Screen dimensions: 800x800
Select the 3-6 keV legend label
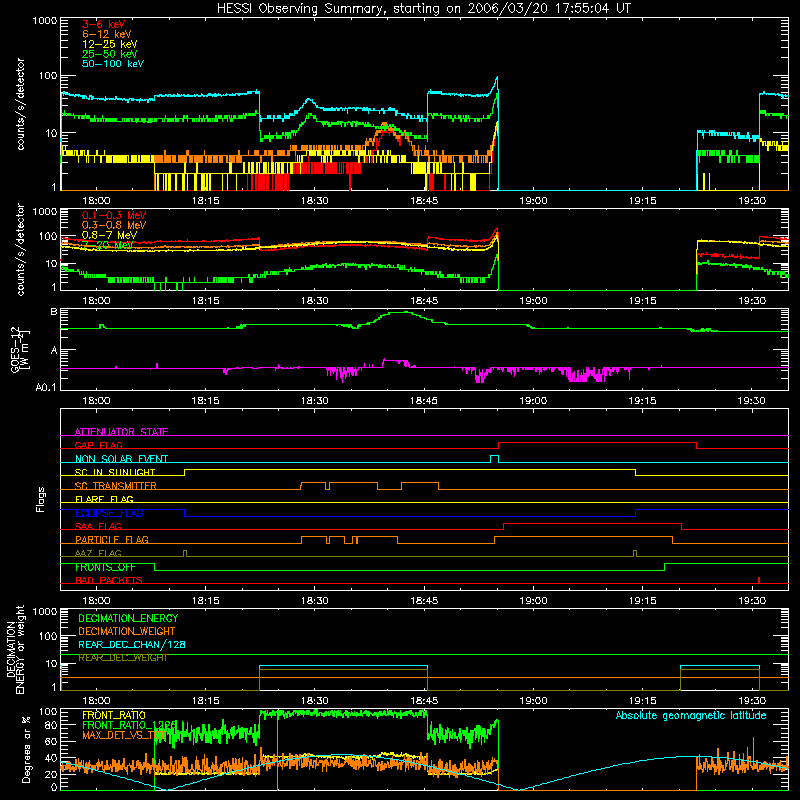click(103, 24)
